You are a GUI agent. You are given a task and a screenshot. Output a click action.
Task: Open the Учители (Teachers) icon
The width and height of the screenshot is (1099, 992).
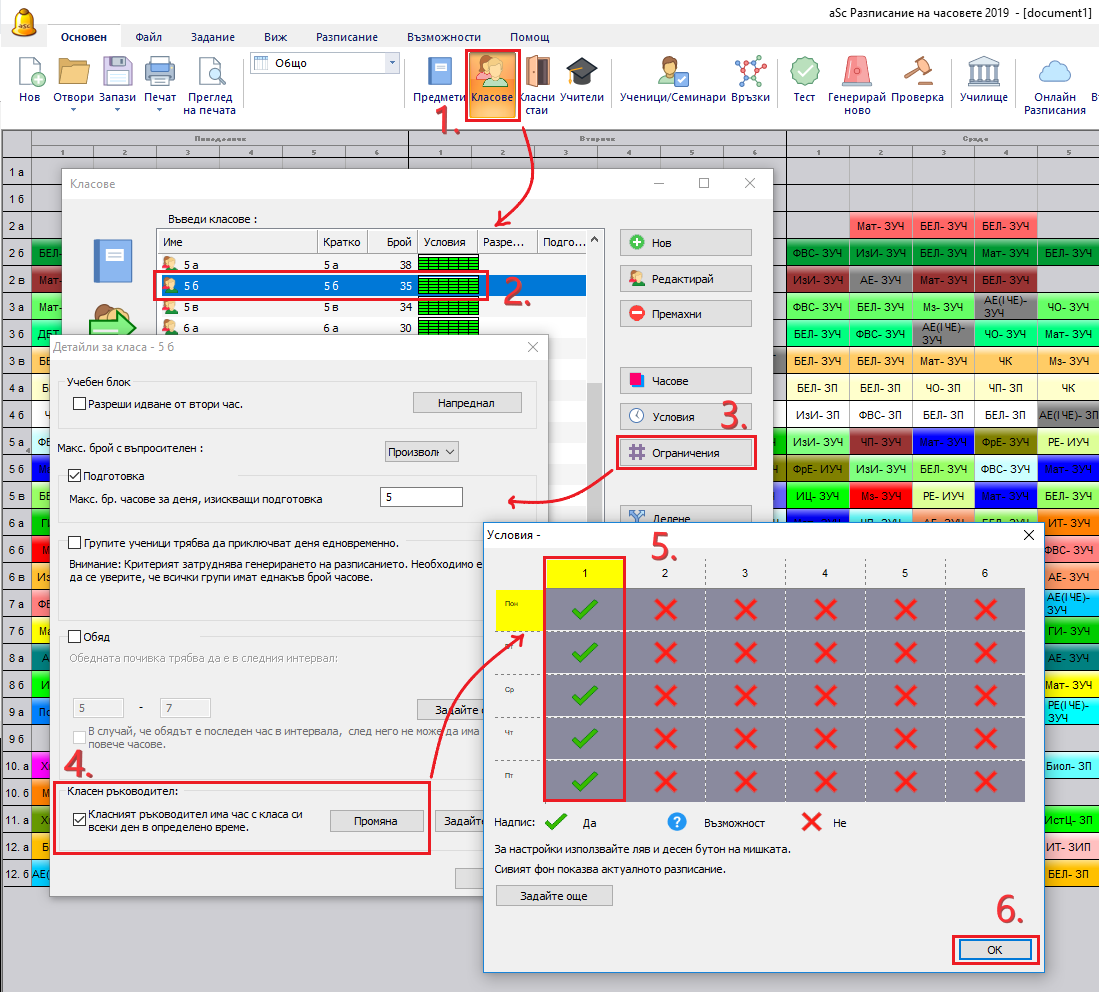pyautogui.click(x=581, y=78)
